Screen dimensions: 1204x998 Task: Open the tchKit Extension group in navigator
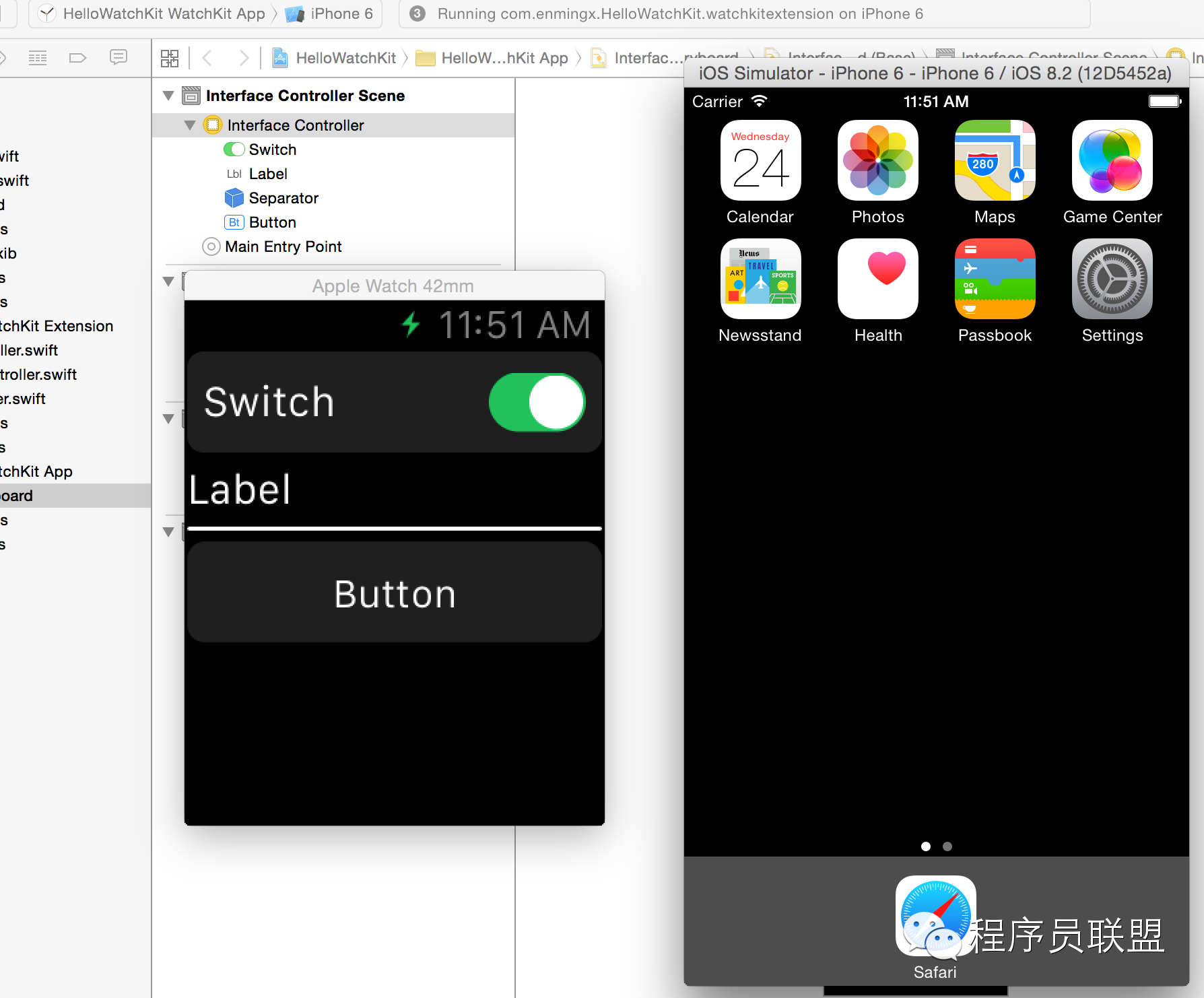point(57,326)
